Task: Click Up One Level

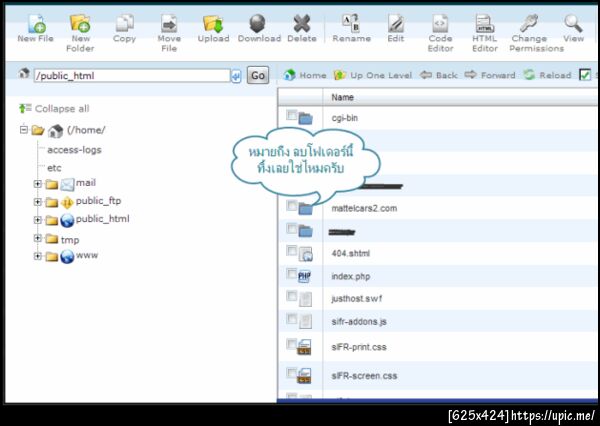Action: [x=373, y=75]
